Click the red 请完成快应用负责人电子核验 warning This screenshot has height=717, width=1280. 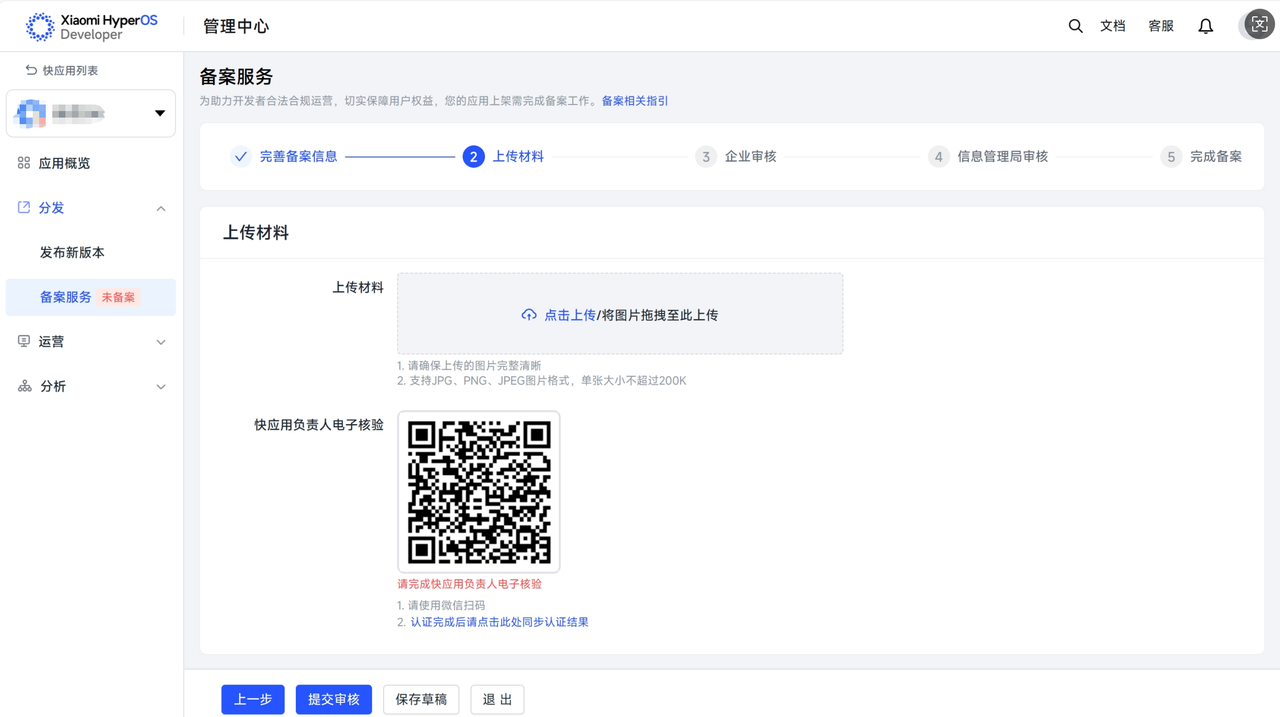470,584
